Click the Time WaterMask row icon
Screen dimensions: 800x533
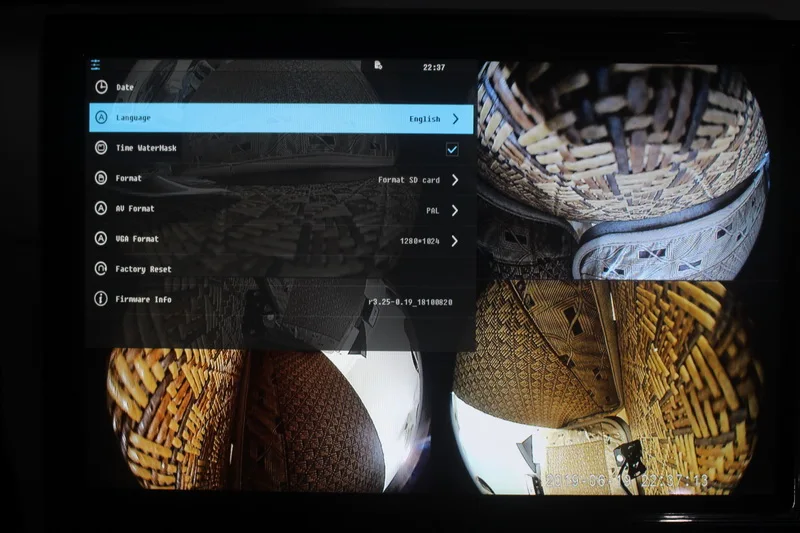pyautogui.click(x=101, y=147)
